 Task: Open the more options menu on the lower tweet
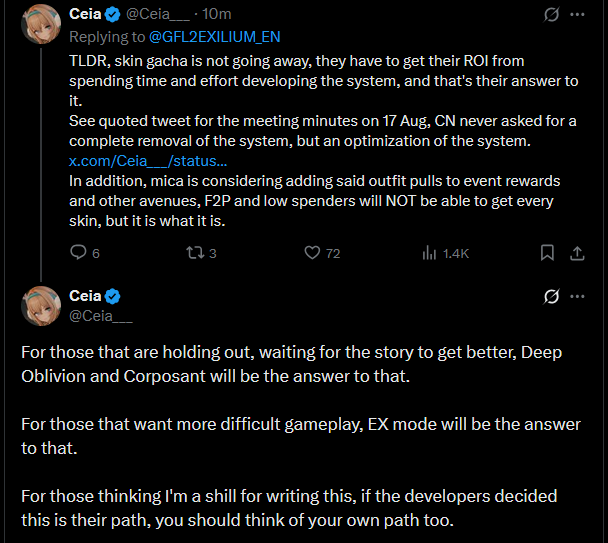577,296
